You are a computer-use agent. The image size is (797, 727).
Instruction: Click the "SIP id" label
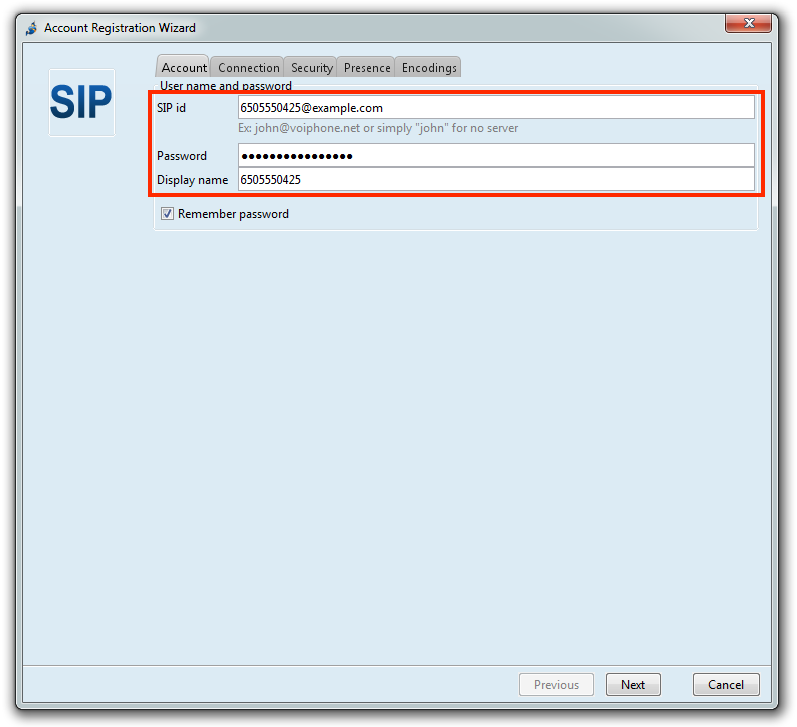[172, 108]
